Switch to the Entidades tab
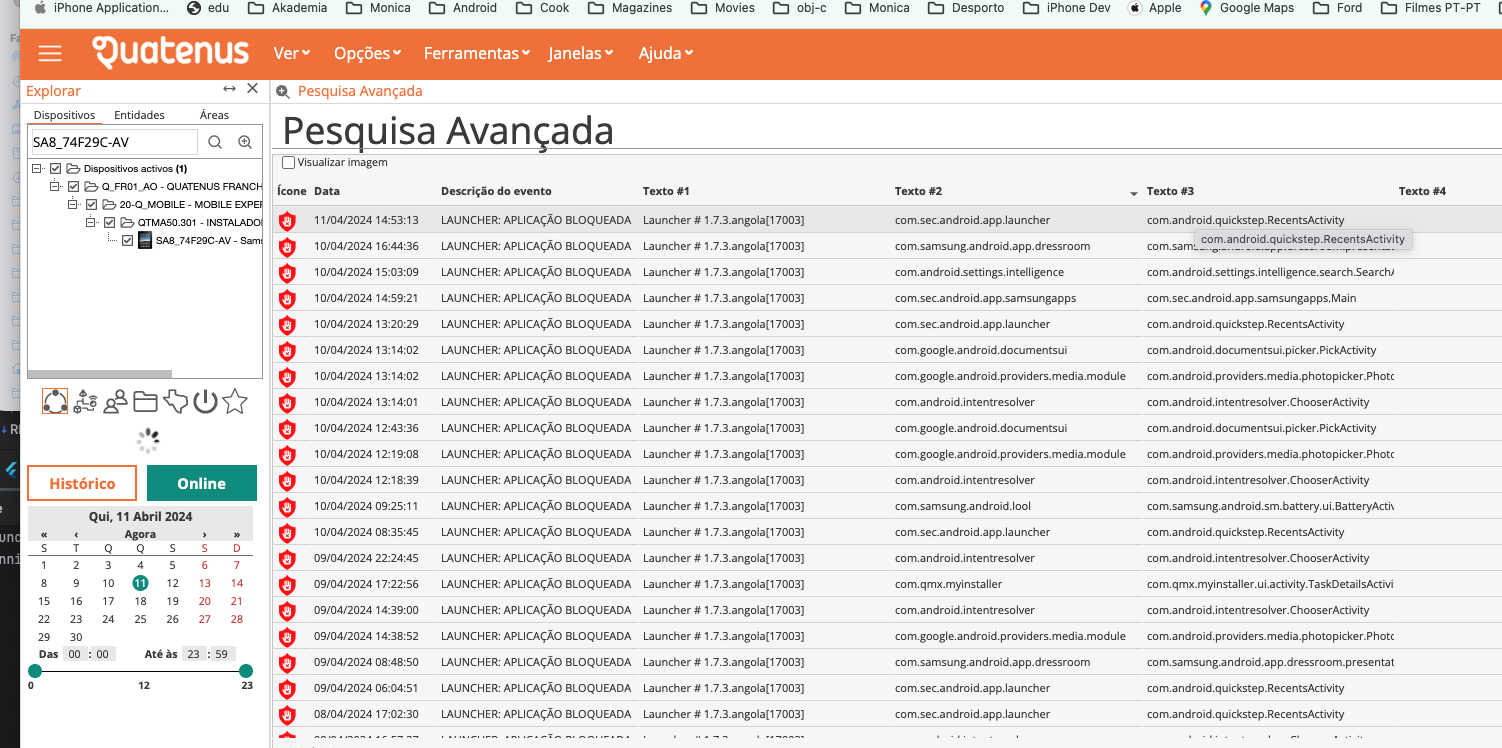The width and height of the screenshot is (1502, 748). tap(139, 115)
